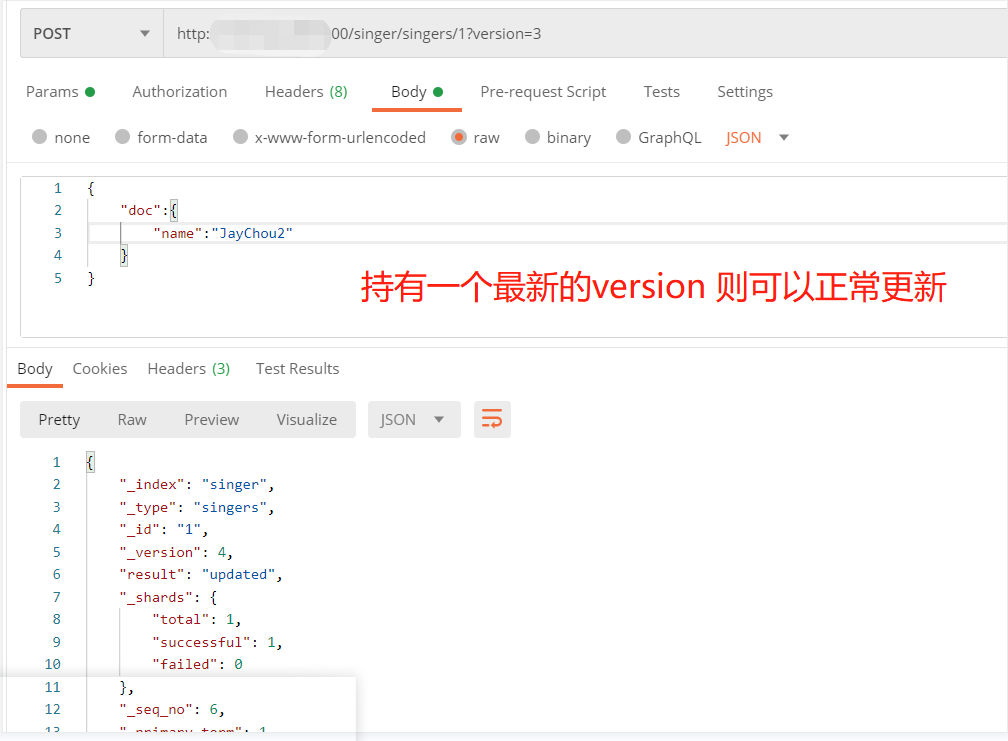Viewport: 1008px width, 741px height.
Task: Open the response JSON format dropdown
Action: (414, 420)
